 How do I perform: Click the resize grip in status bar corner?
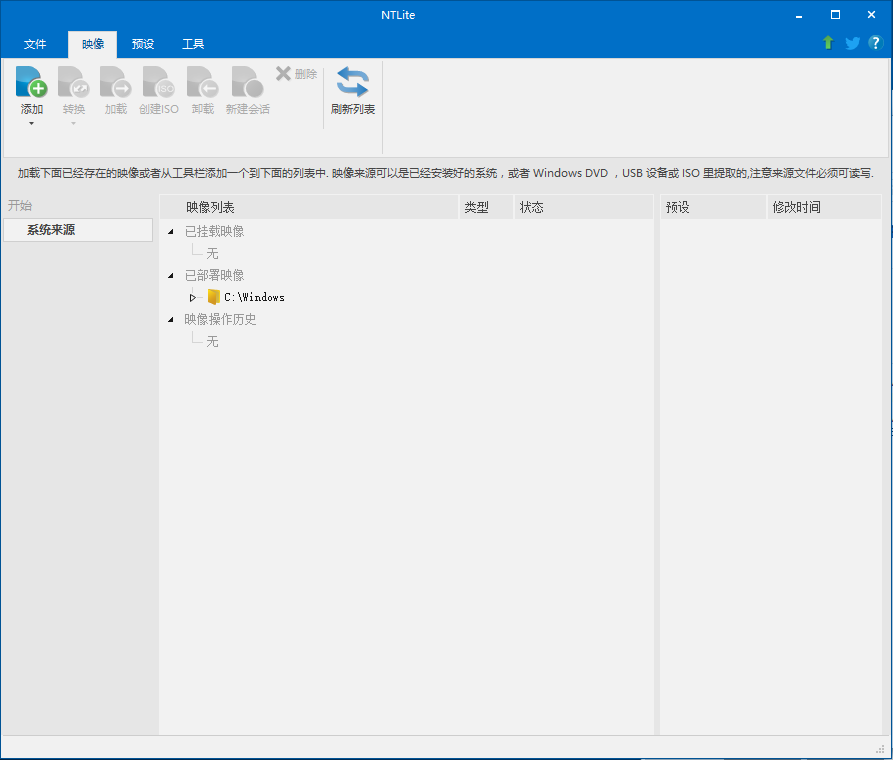[879, 749]
